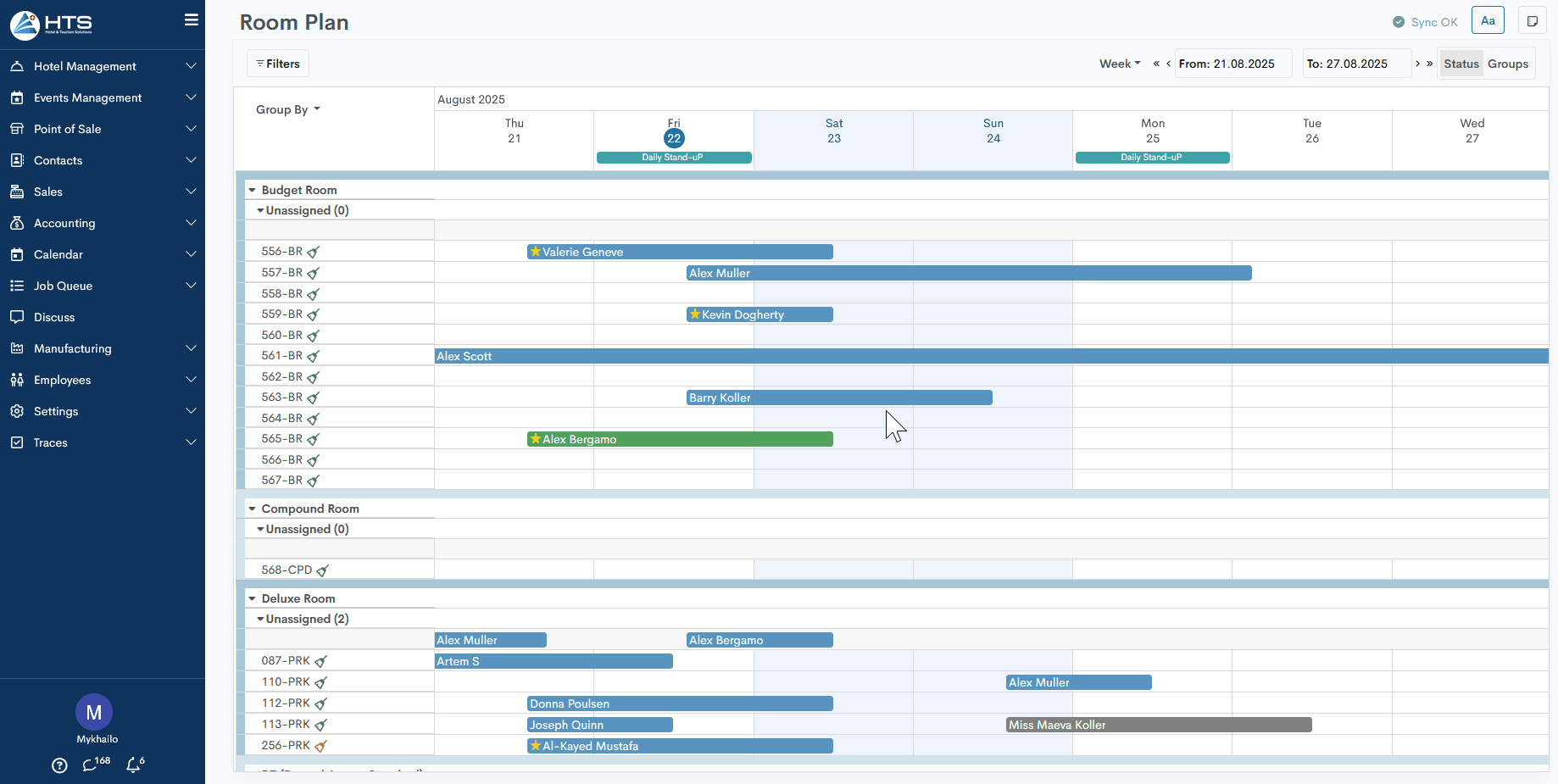Click the sticky note icon at top right
Viewport: 1558px width, 784px height.
(1532, 21)
